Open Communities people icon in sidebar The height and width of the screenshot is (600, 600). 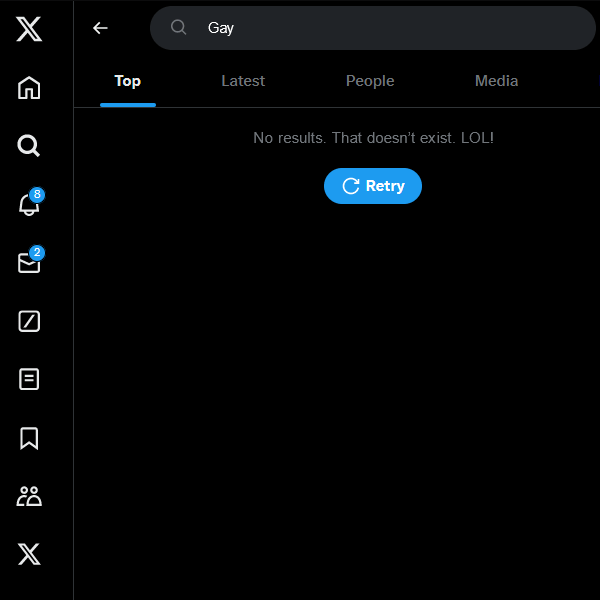coord(29,496)
